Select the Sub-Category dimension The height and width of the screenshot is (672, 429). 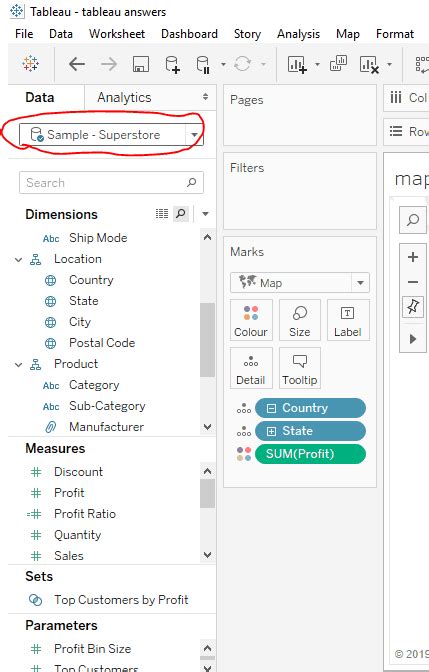107,406
